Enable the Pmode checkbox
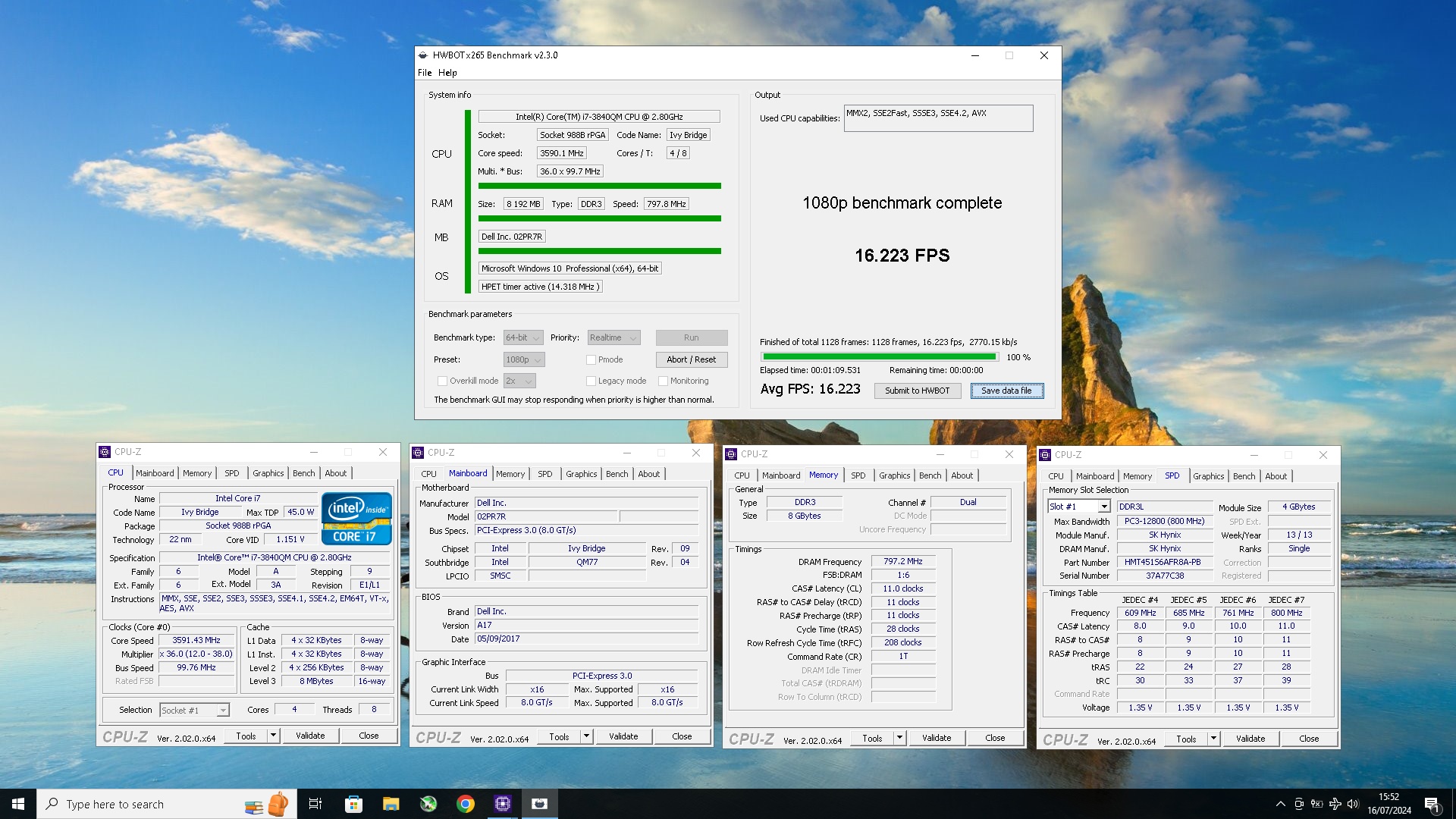 click(x=591, y=360)
